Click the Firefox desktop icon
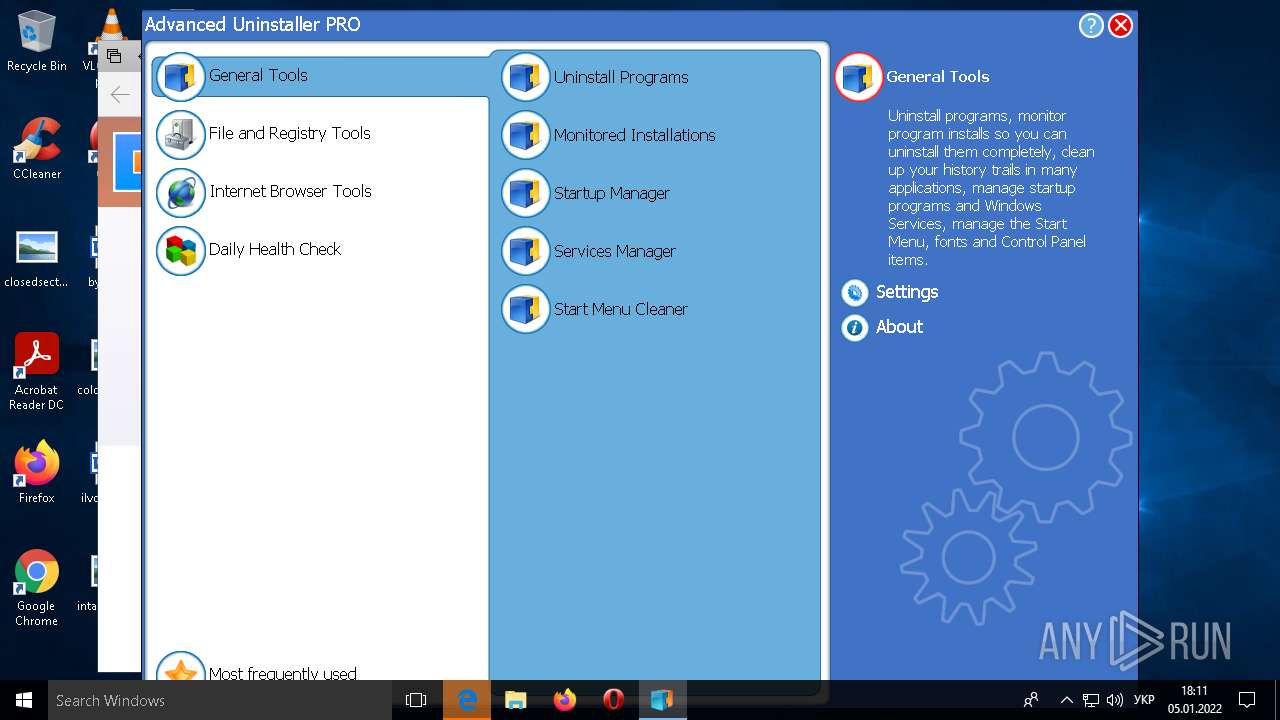Viewport: 1280px width, 720px height. point(37,472)
